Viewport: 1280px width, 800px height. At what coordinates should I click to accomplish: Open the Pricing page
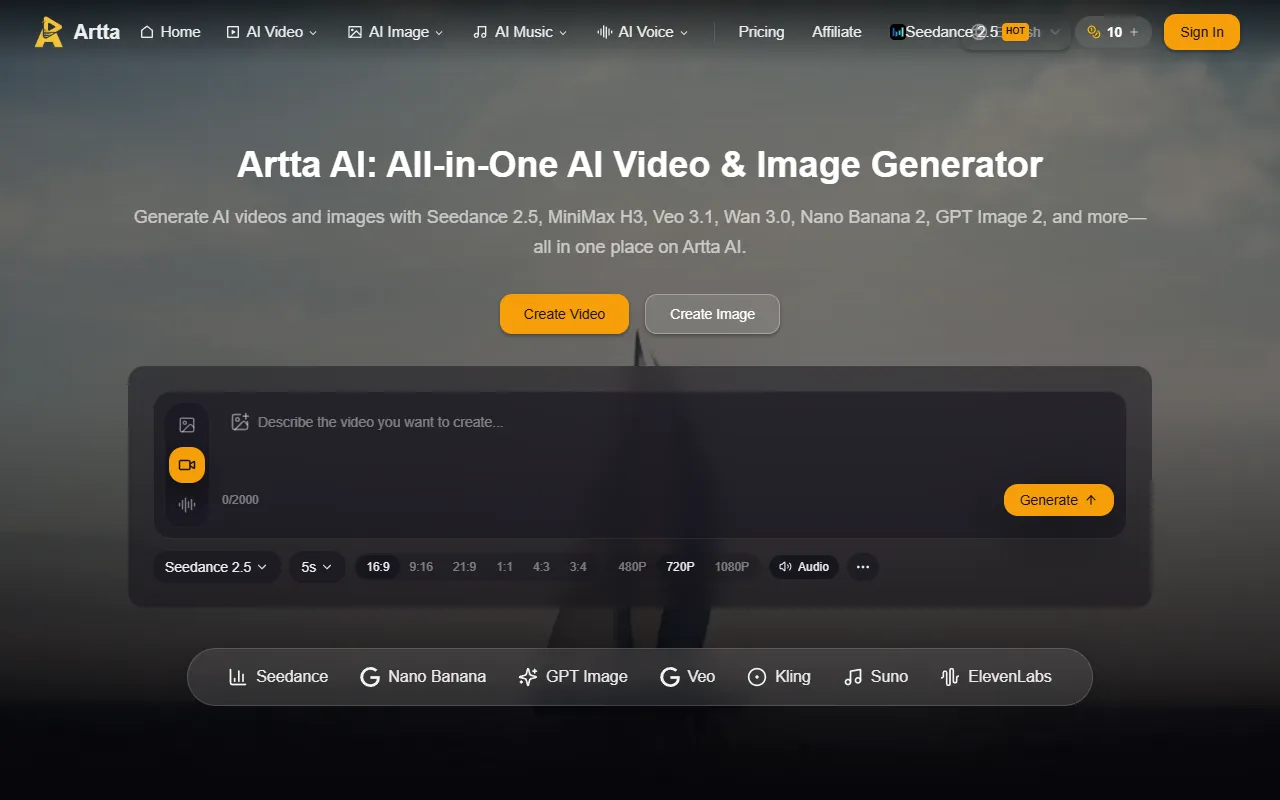pos(761,32)
